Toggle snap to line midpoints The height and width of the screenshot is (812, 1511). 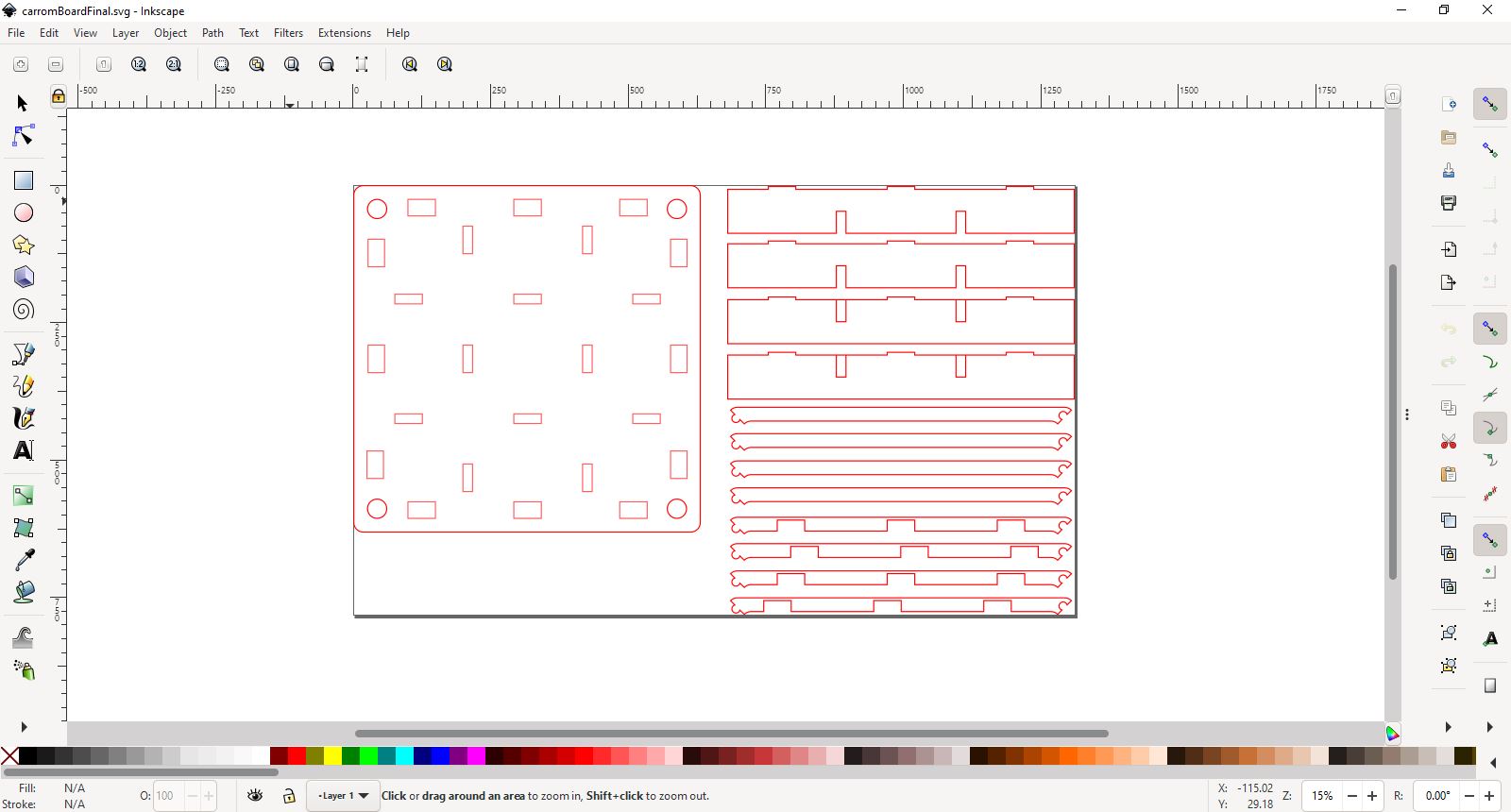(1490, 493)
